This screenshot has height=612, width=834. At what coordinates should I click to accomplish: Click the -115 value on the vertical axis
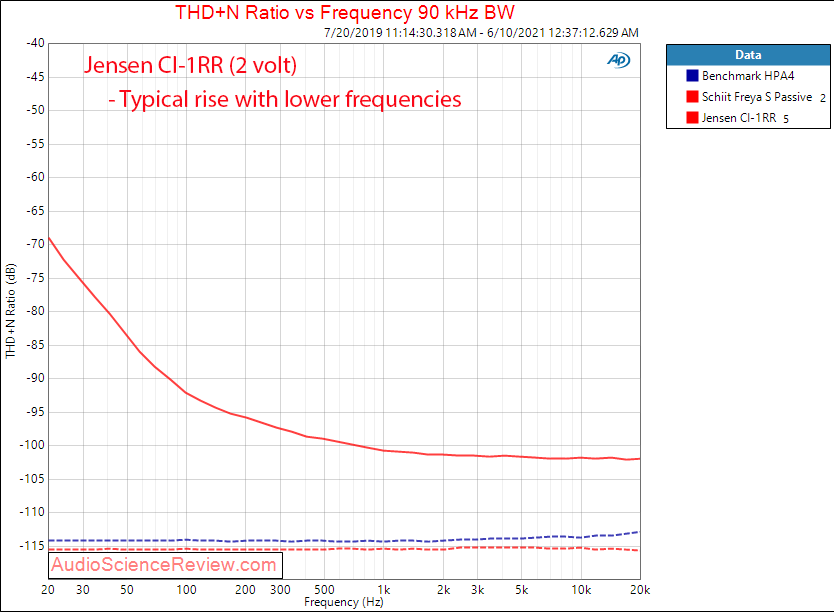tap(32, 546)
